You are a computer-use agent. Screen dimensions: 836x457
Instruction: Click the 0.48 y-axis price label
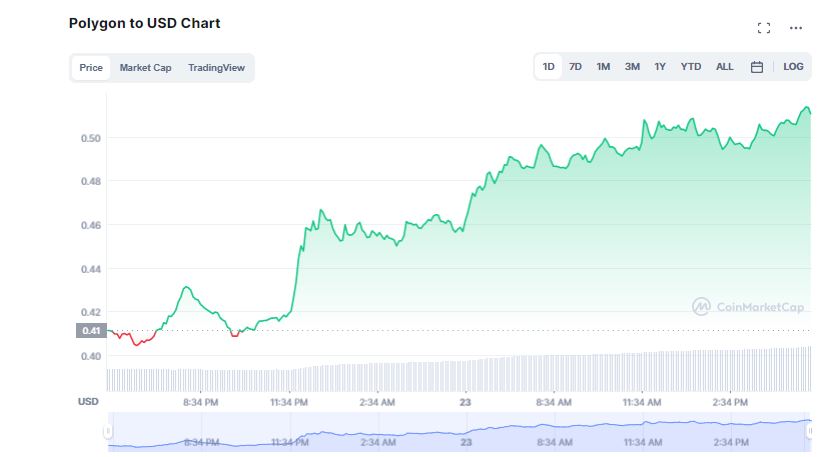click(91, 181)
